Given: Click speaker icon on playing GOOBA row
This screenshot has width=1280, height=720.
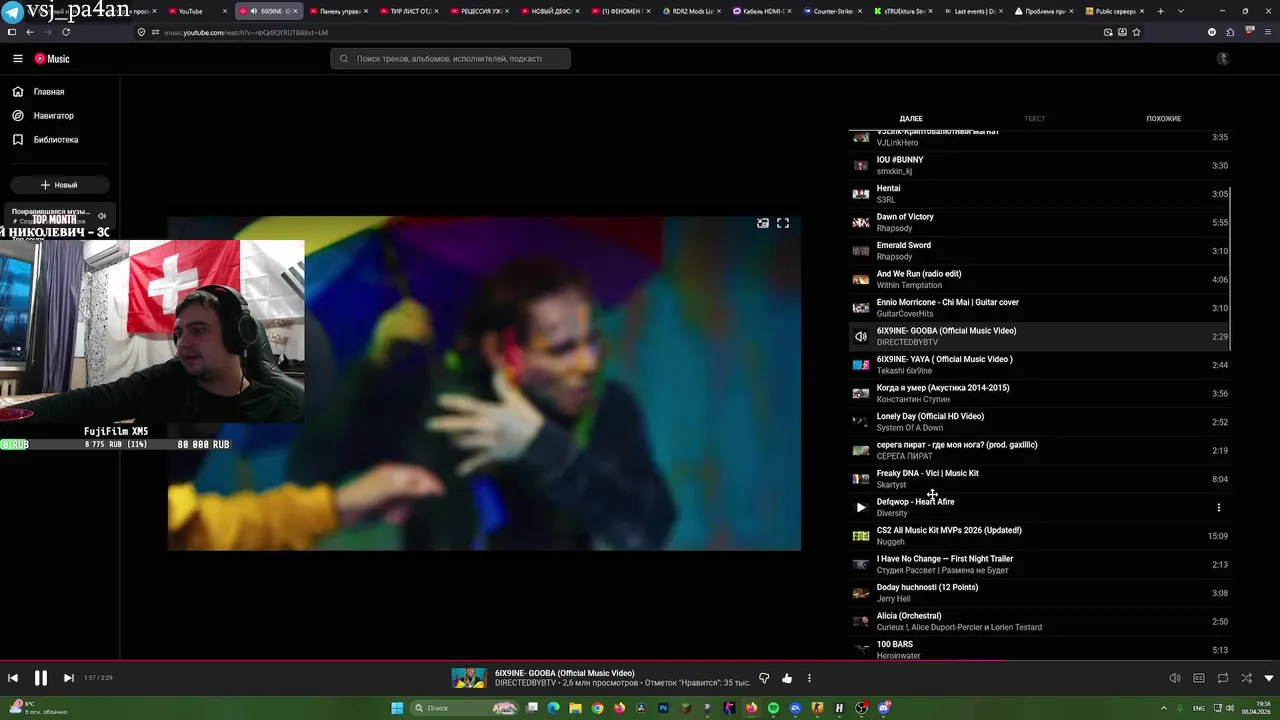Looking at the screenshot, I should [x=861, y=337].
